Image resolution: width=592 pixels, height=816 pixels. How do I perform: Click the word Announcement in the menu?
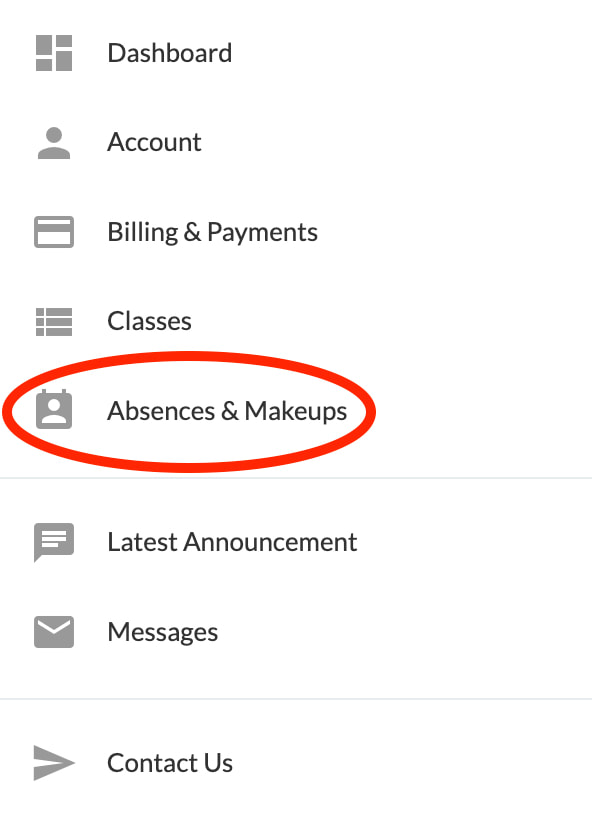coord(270,542)
